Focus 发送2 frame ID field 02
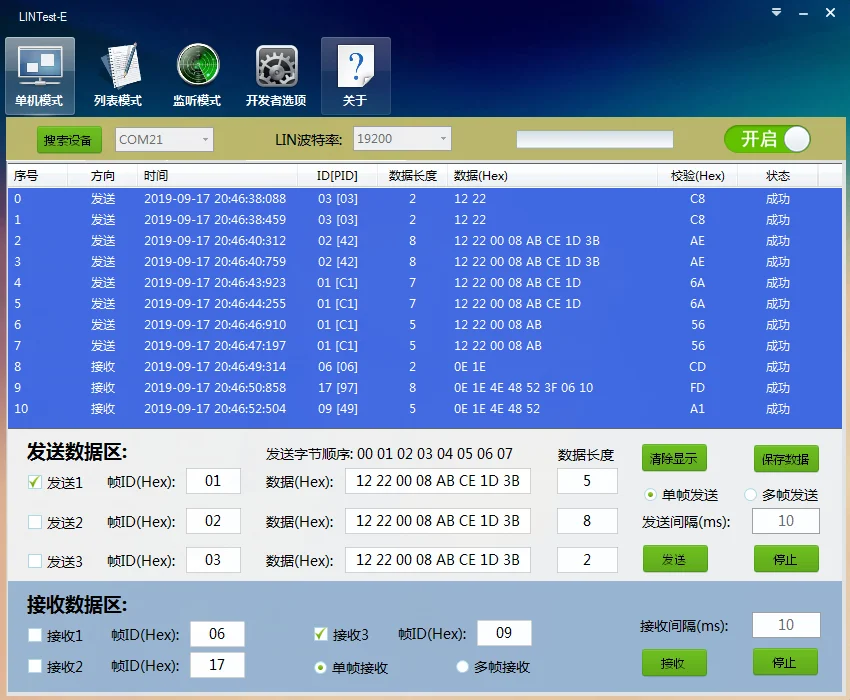Viewport: 850px width, 700px height. coord(213,521)
